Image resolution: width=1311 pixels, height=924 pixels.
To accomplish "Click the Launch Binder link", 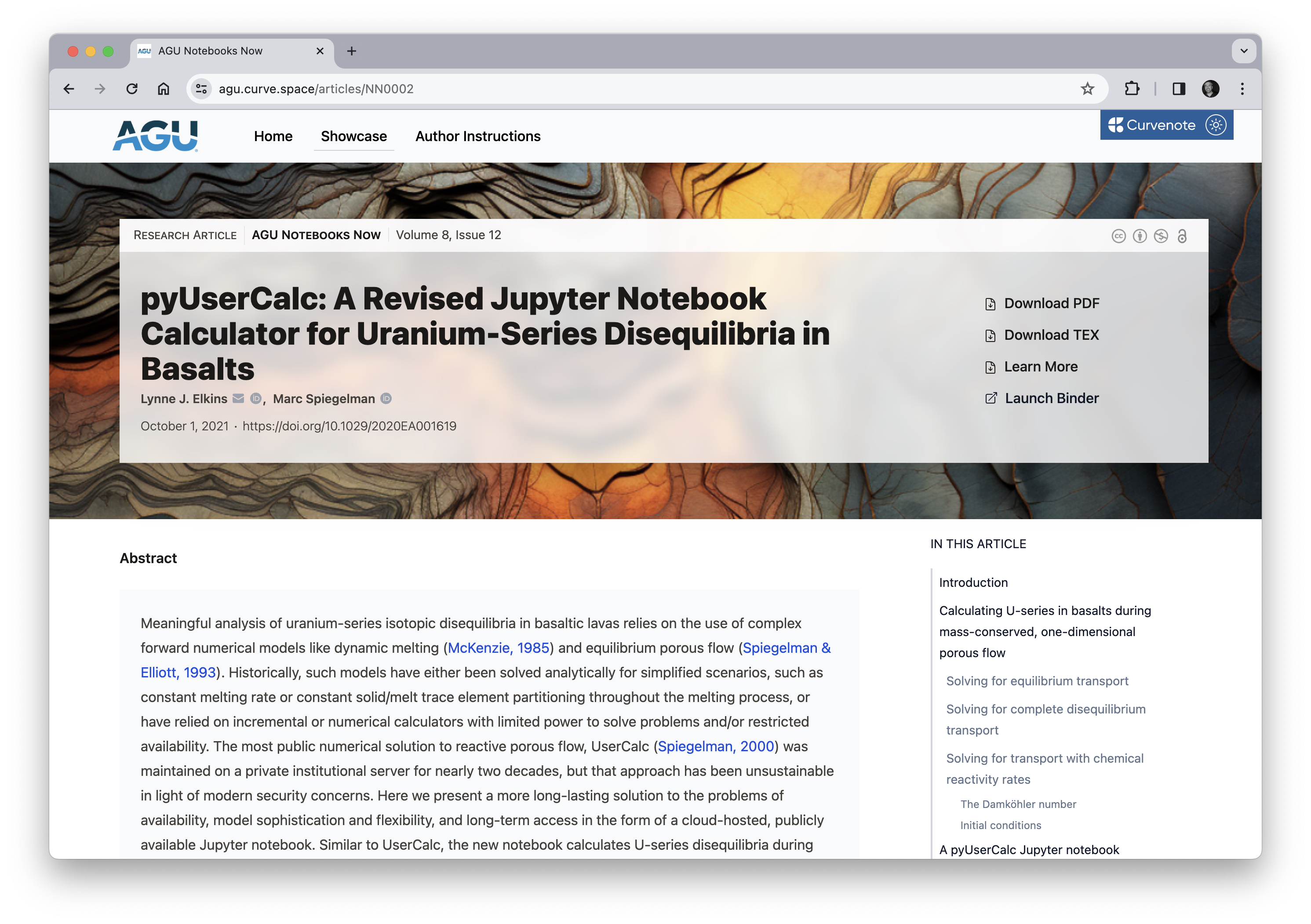I will (1052, 398).
